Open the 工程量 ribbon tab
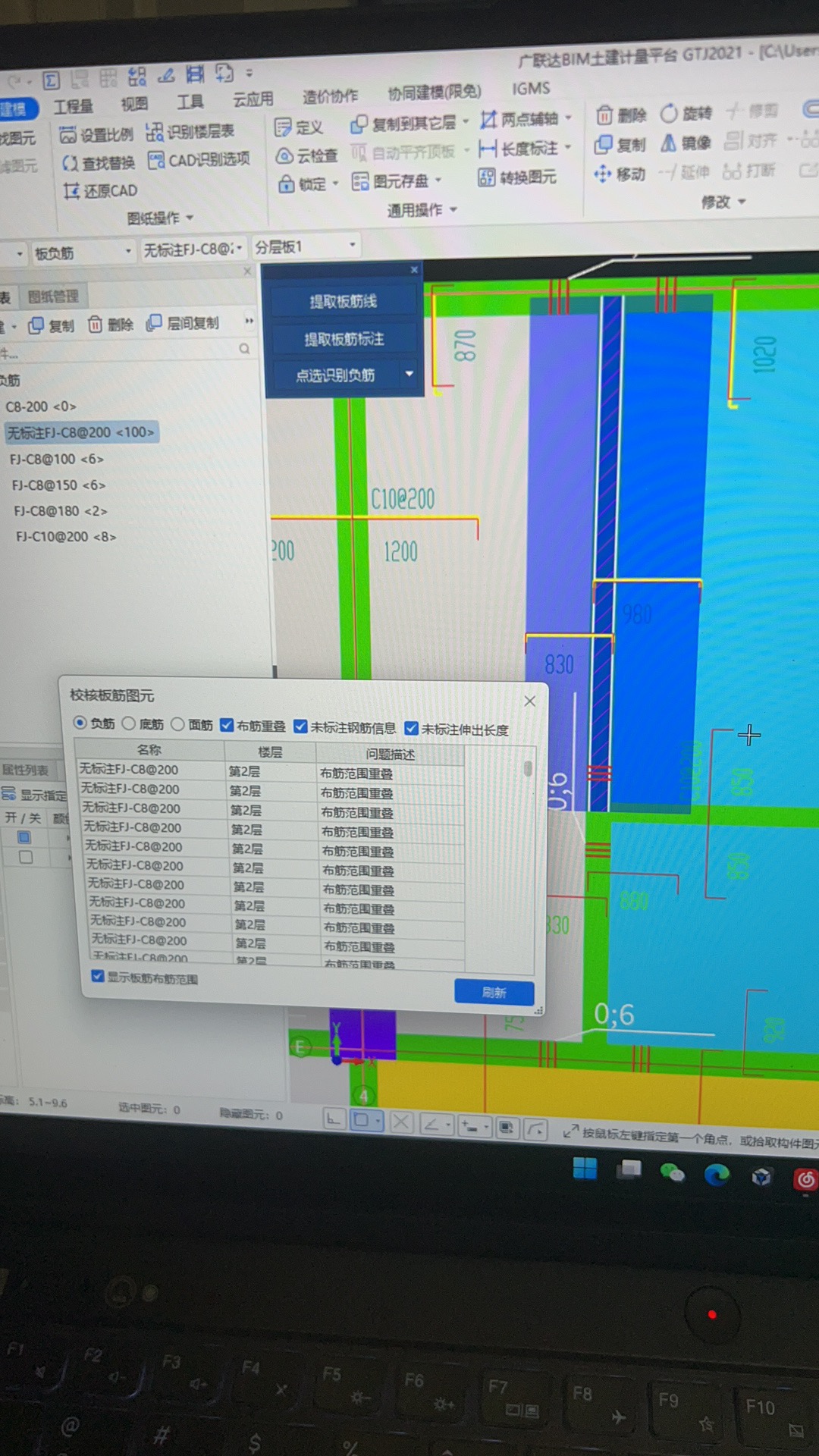This screenshot has width=819, height=1456. pyautogui.click(x=73, y=106)
